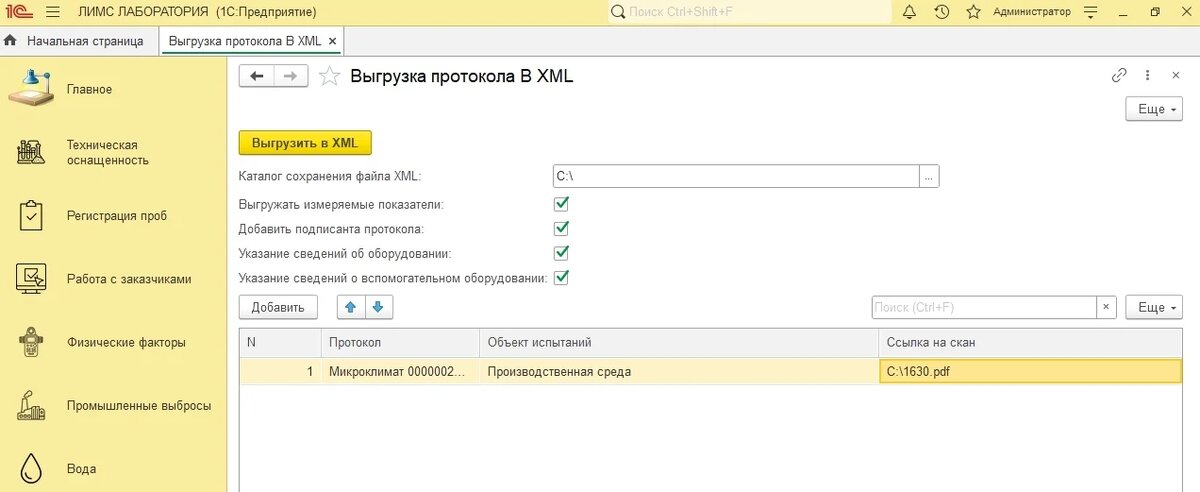Click the Выгрузить в XML button
Screen dimensions: 1200x492
[305, 143]
